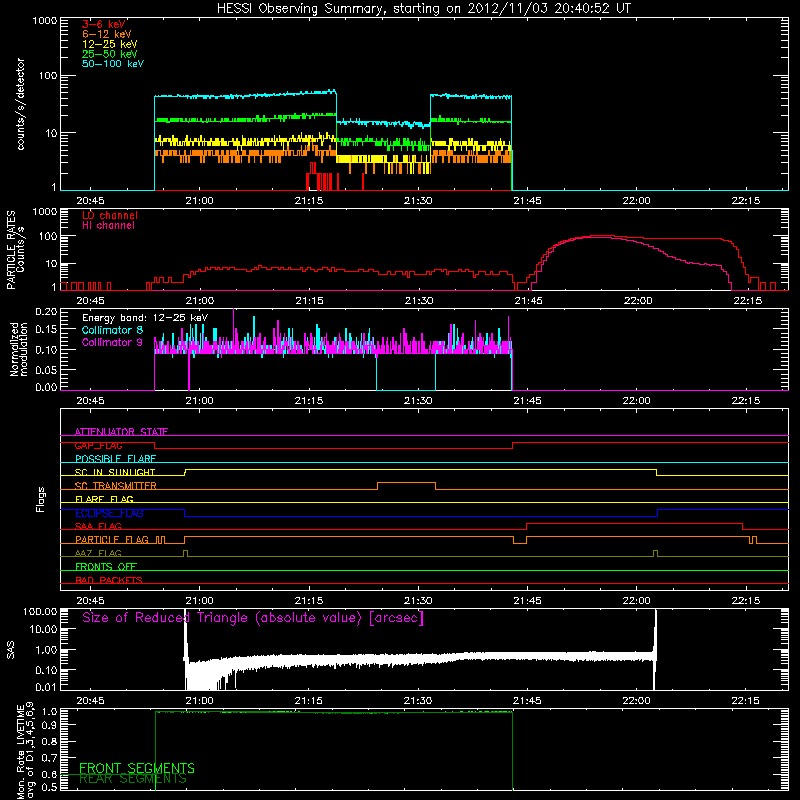
Task: Click the ECLIPSE_FLAG lowered blue segment
Action: (x=421, y=517)
